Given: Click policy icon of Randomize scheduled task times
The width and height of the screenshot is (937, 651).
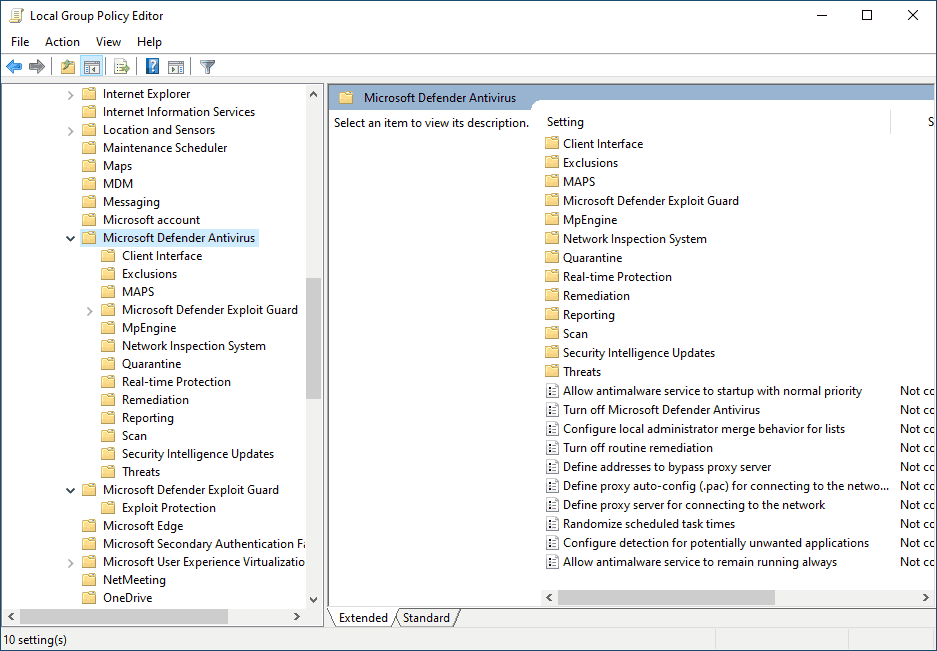Looking at the screenshot, I should 552,524.
